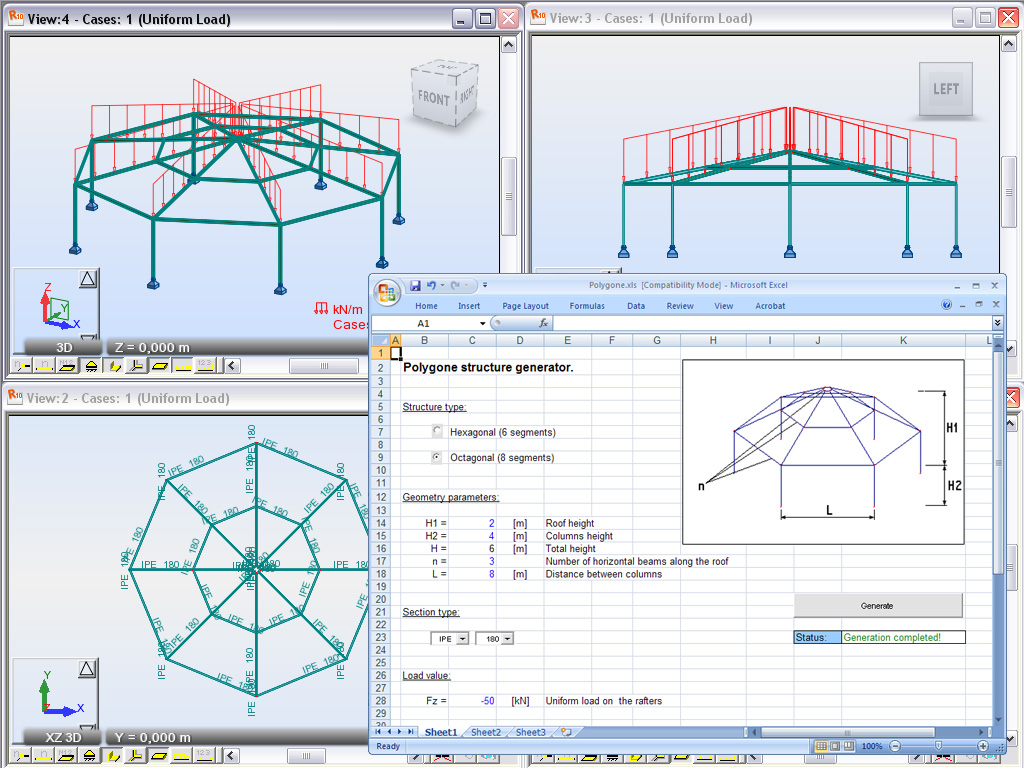
Task: Click the 3D view mode button in View 4
Action: [63, 347]
